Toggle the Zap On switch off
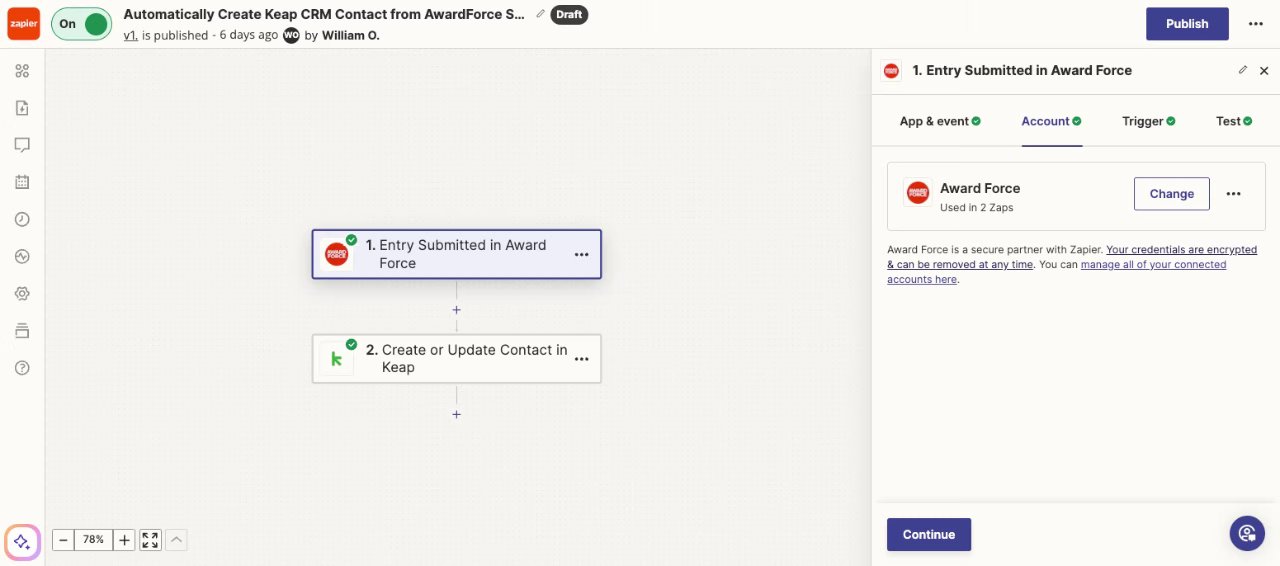Viewport: 1280px width, 566px height. pyautogui.click(x=81, y=24)
